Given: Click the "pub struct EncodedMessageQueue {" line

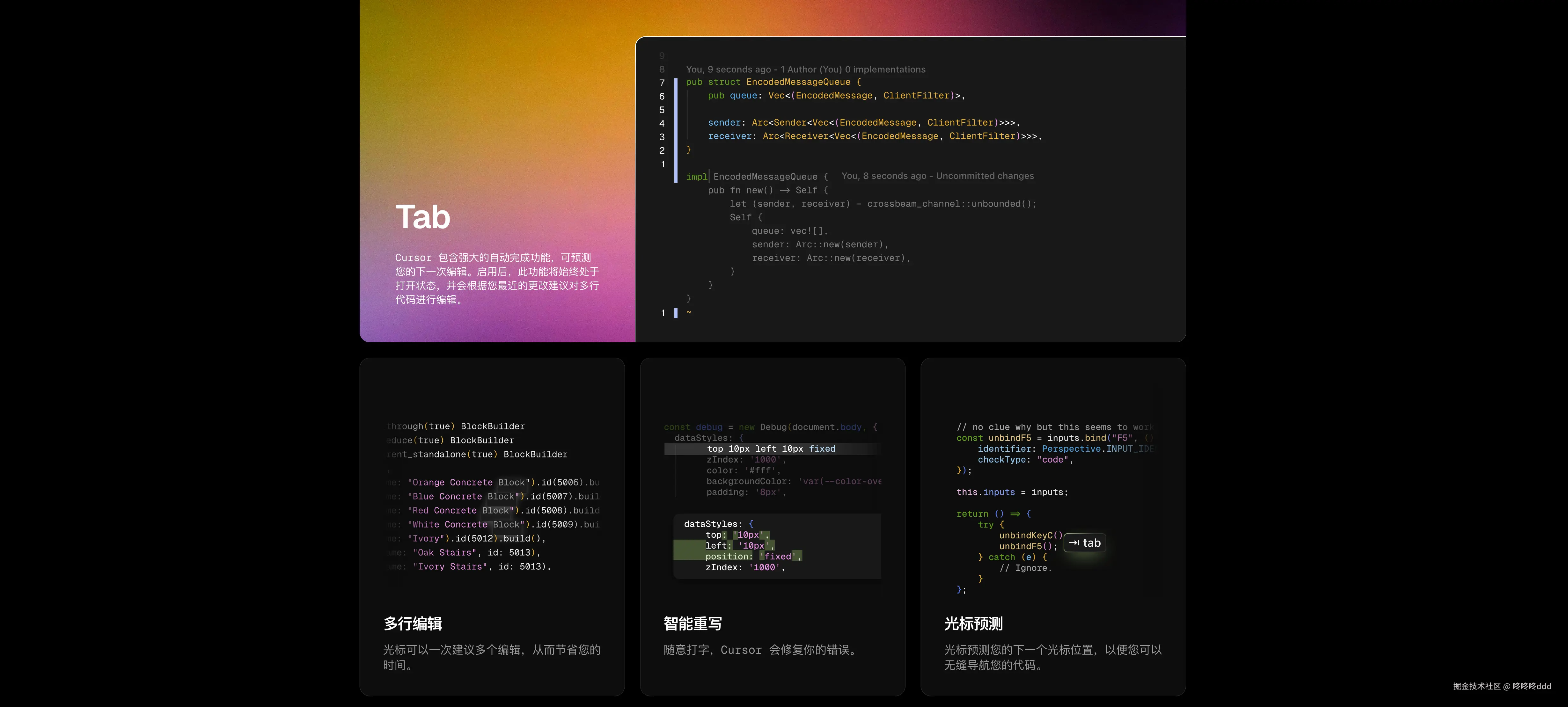Looking at the screenshot, I should (x=774, y=82).
